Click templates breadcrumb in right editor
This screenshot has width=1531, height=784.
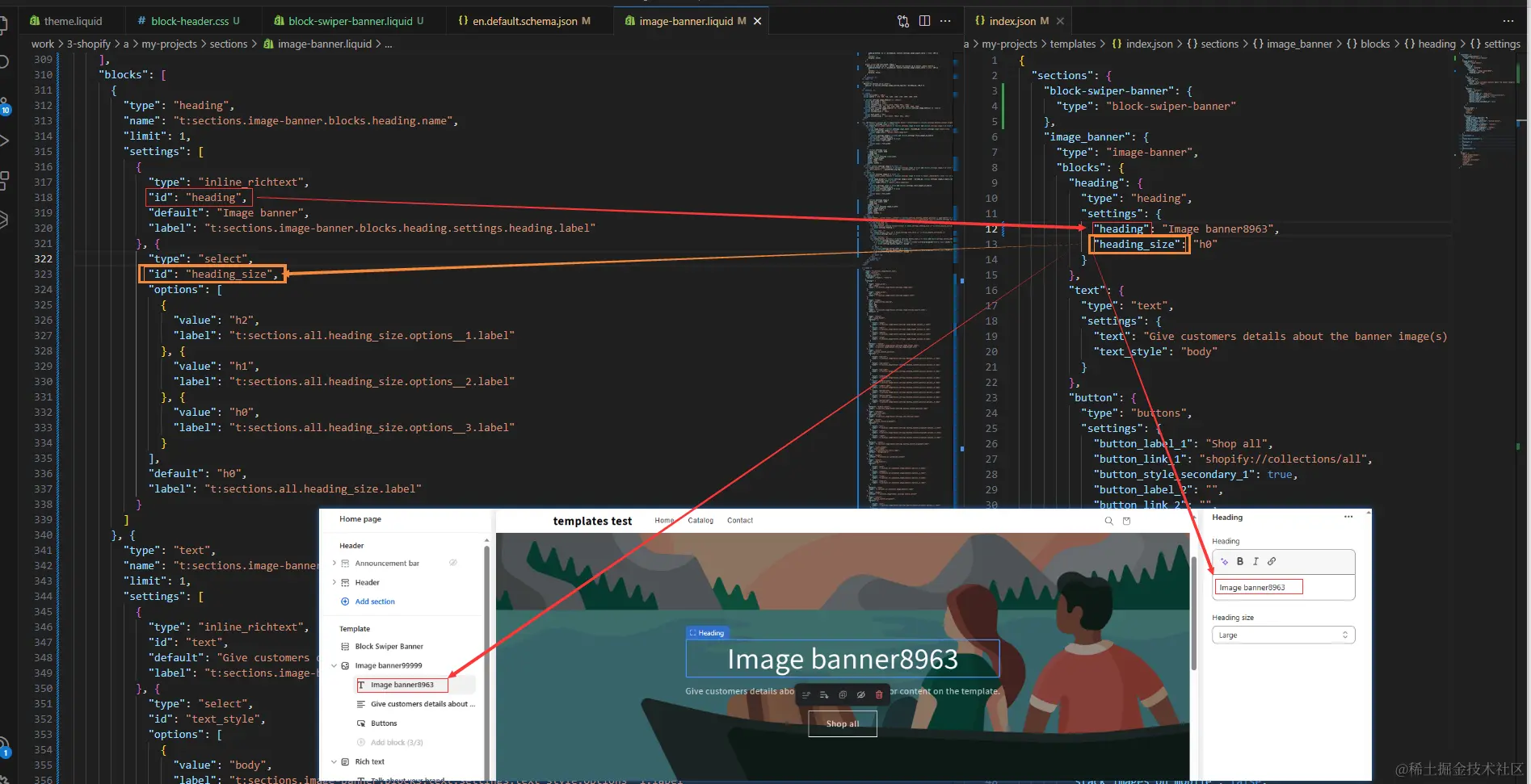pos(1072,44)
